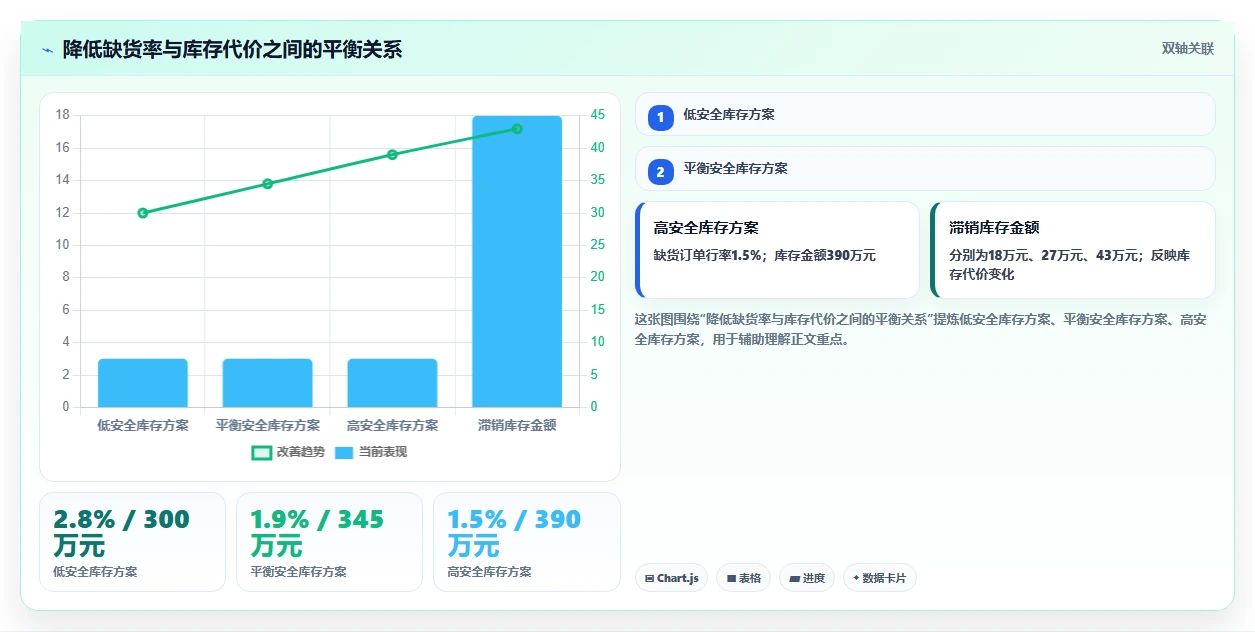Click the right axis value 45
The height and width of the screenshot is (632, 1255).
click(597, 115)
